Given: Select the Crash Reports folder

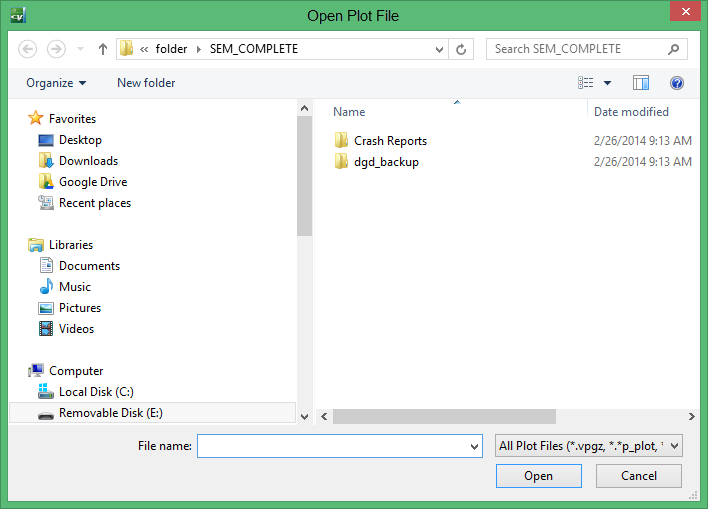Looking at the screenshot, I should [390, 141].
